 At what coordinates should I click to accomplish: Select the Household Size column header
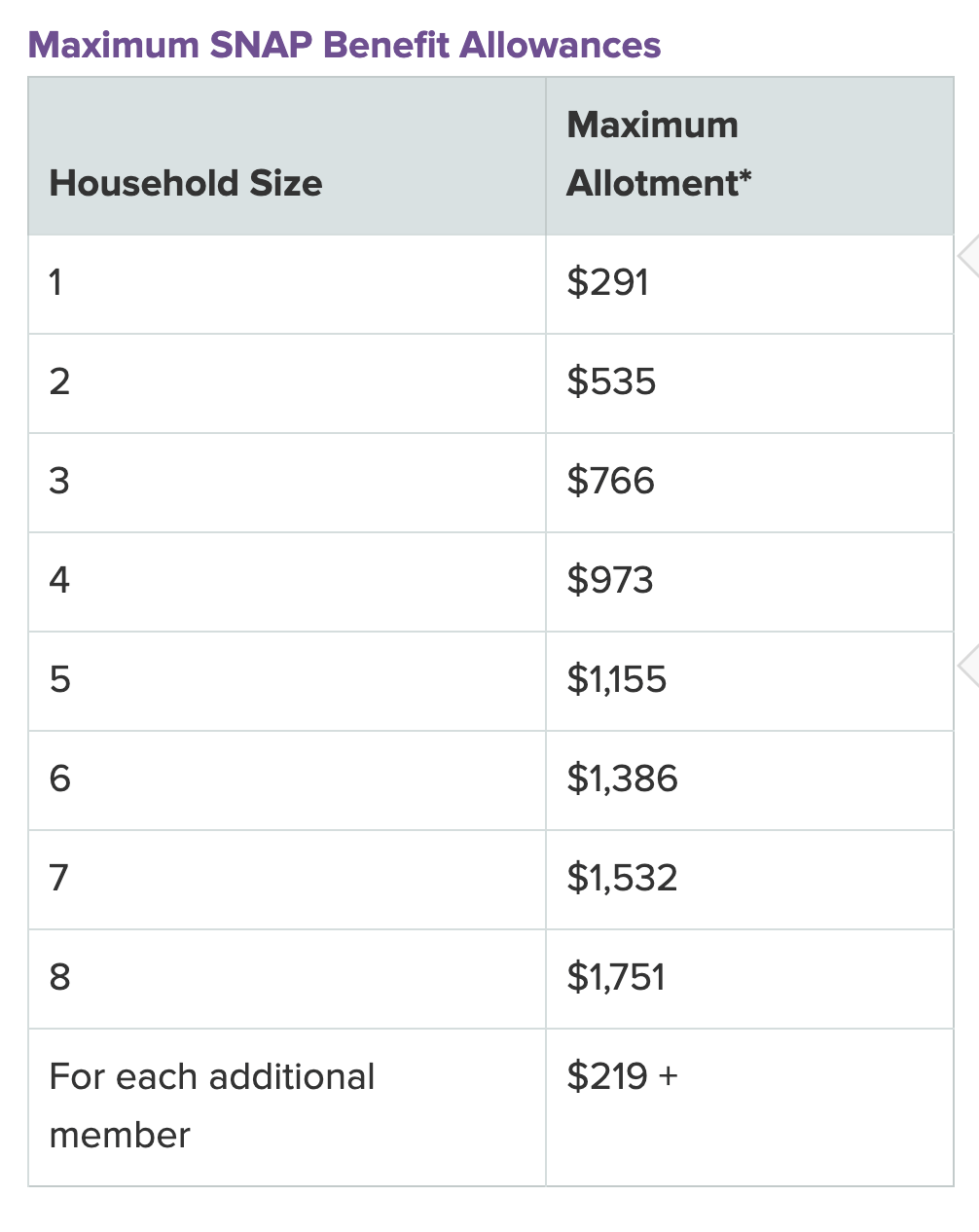point(186,183)
